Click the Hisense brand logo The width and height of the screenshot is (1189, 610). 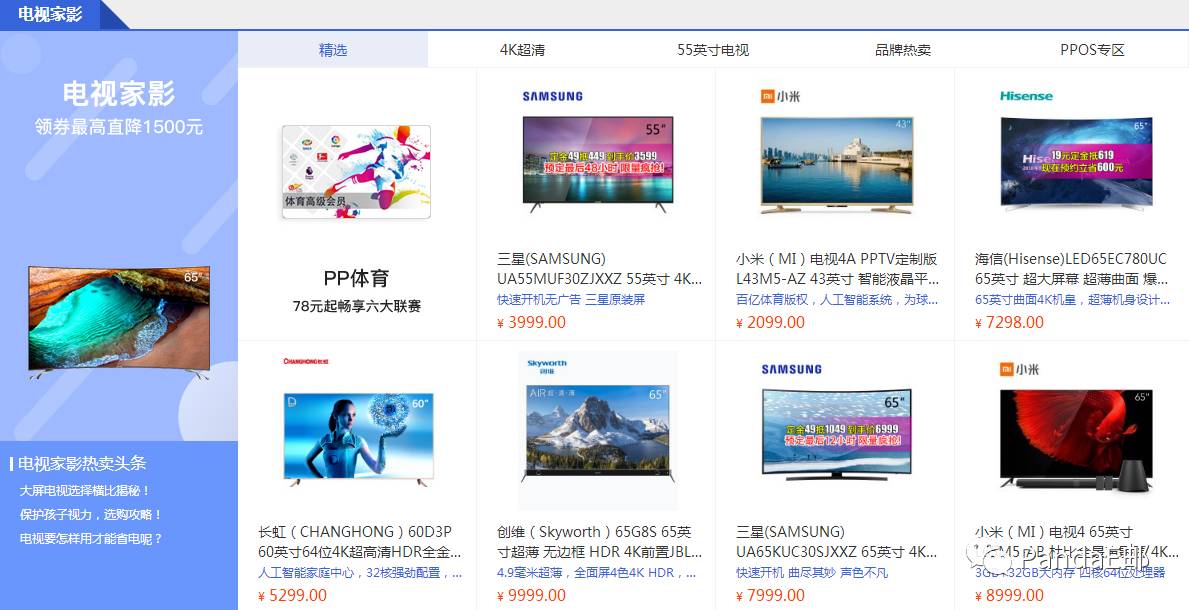tap(1026, 96)
